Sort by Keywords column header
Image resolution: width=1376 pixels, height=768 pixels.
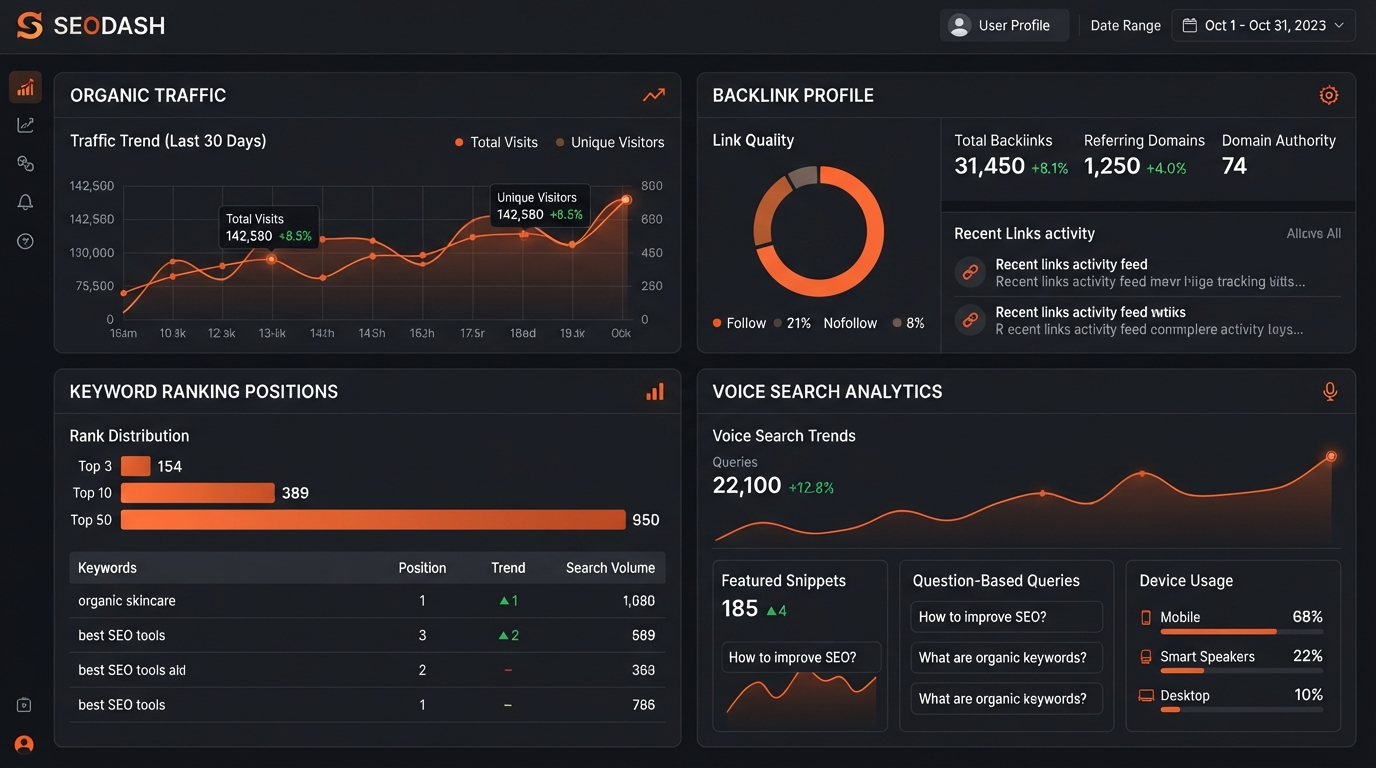[x=107, y=568]
